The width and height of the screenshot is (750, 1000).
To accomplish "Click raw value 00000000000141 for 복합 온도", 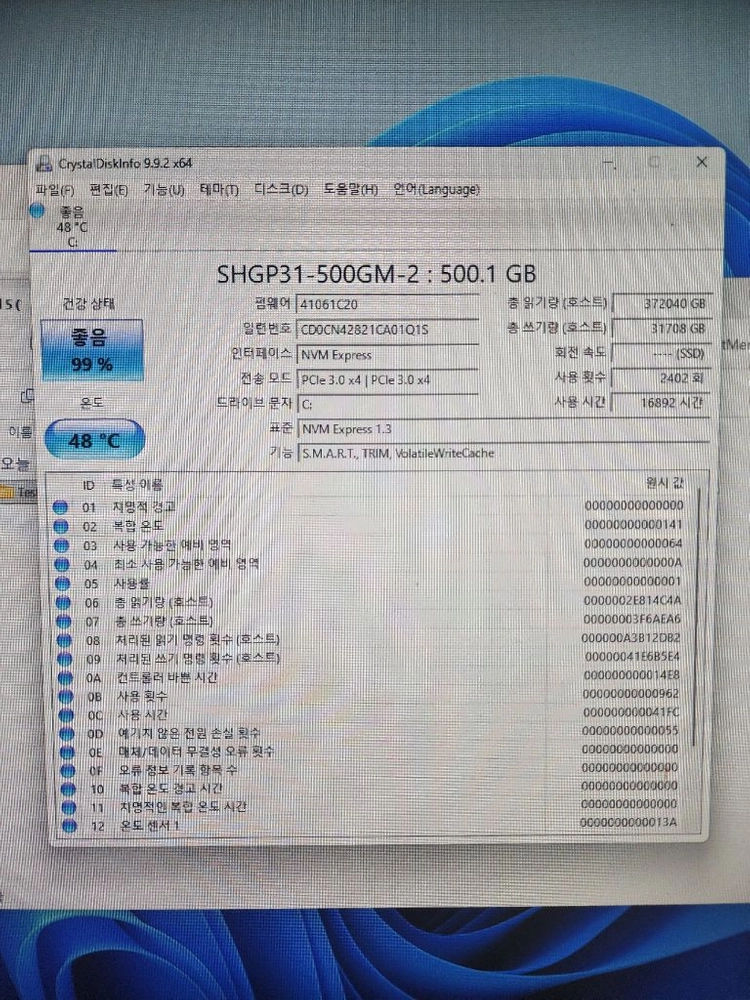I will pyautogui.click(x=633, y=524).
